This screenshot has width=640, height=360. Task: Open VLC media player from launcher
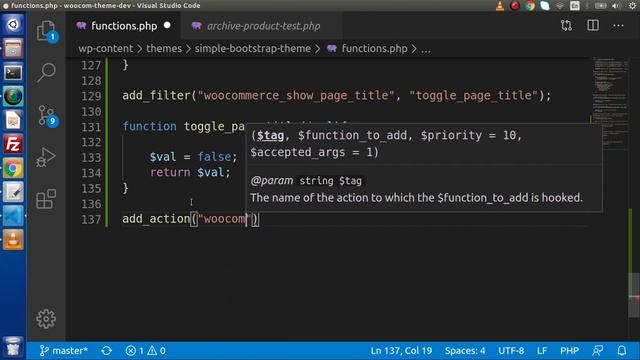[x=13, y=240]
